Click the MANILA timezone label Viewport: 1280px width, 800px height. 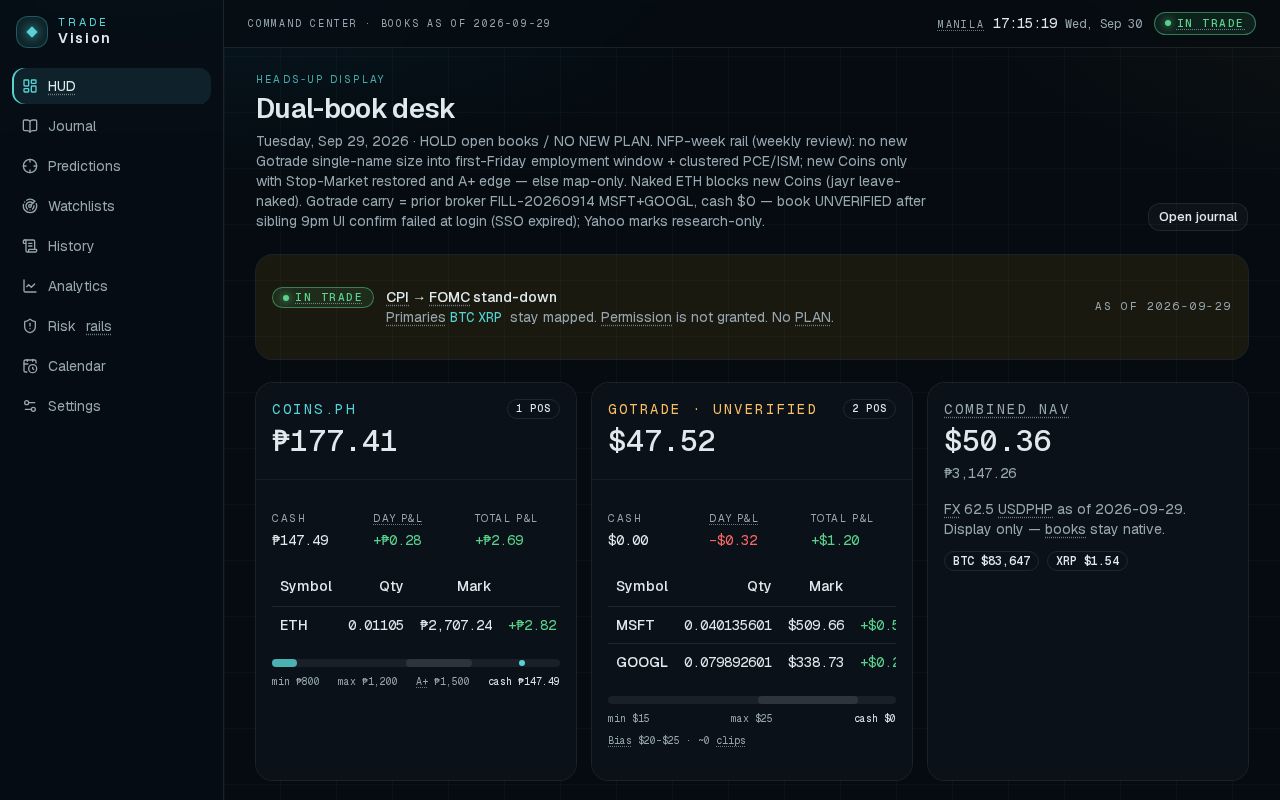point(961,24)
